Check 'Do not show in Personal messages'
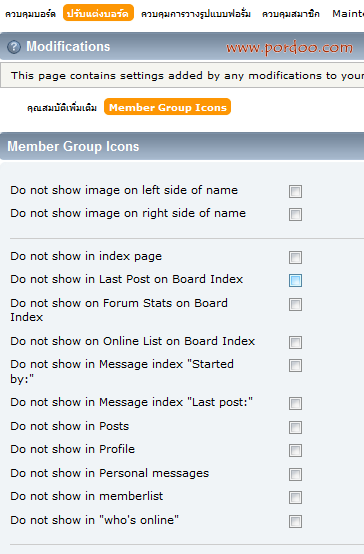364x554 pixels. (295, 475)
